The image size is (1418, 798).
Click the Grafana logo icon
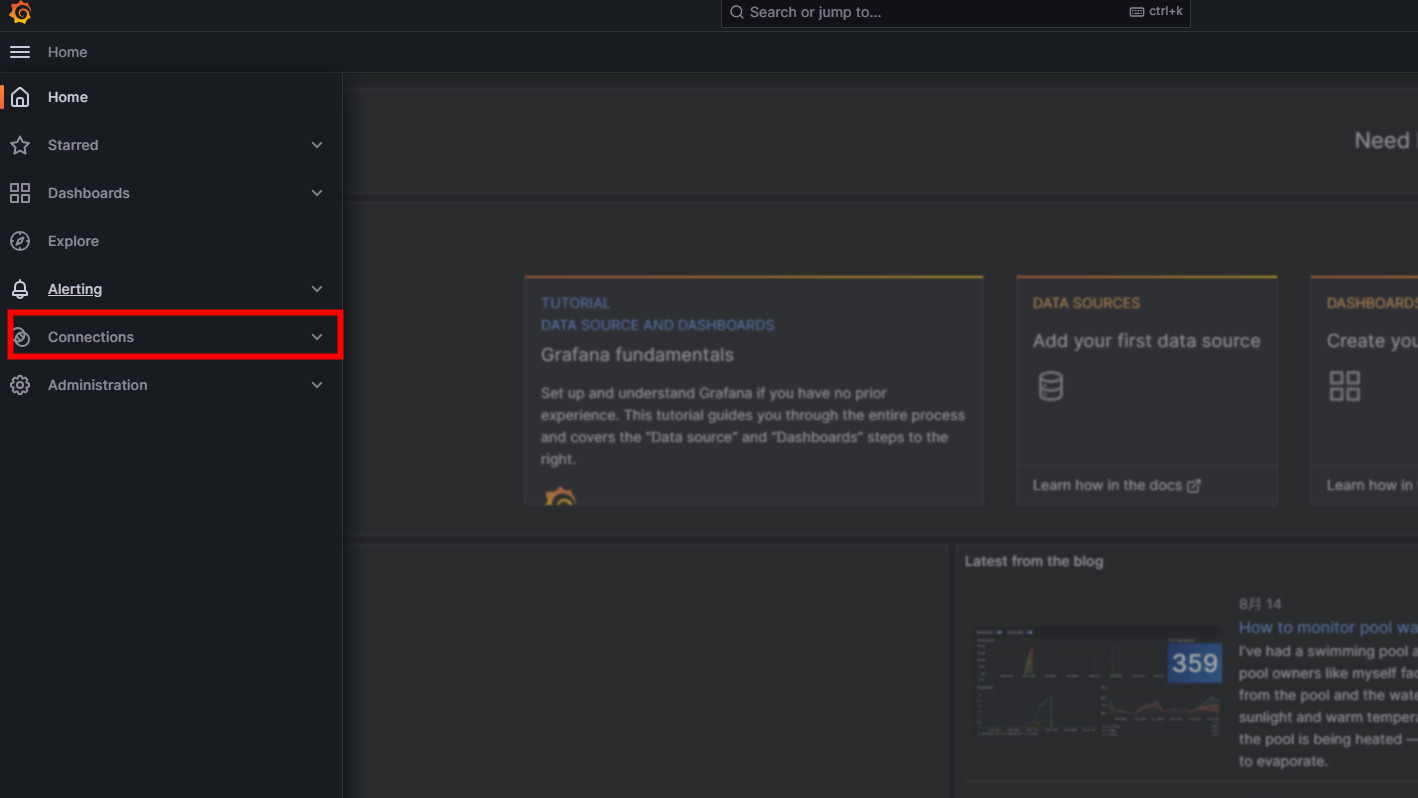click(20, 13)
